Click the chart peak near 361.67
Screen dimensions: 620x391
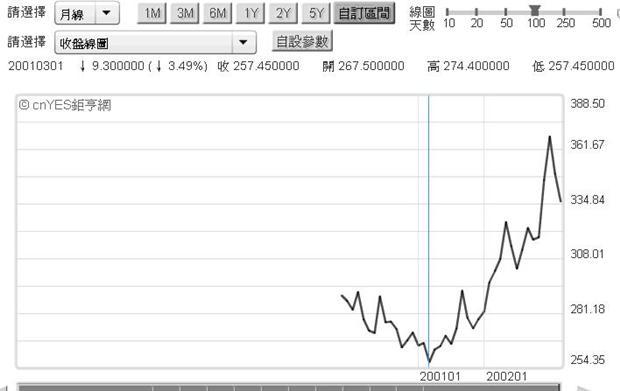(x=550, y=137)
